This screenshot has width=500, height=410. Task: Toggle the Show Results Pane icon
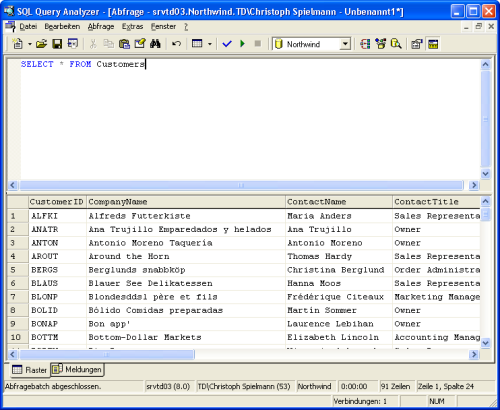[433, 44]
